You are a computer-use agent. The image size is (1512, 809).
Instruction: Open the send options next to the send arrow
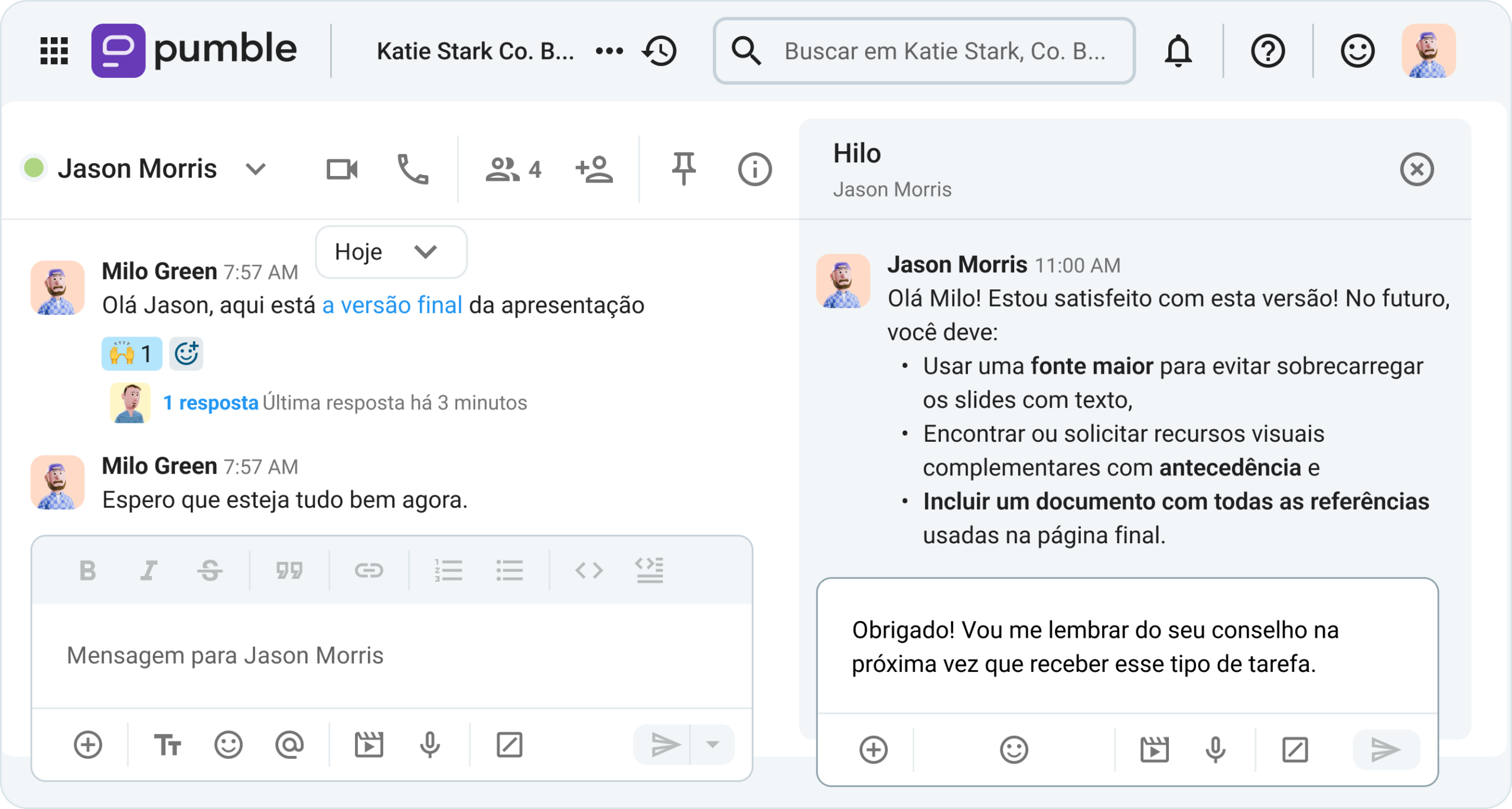(713, 744)
